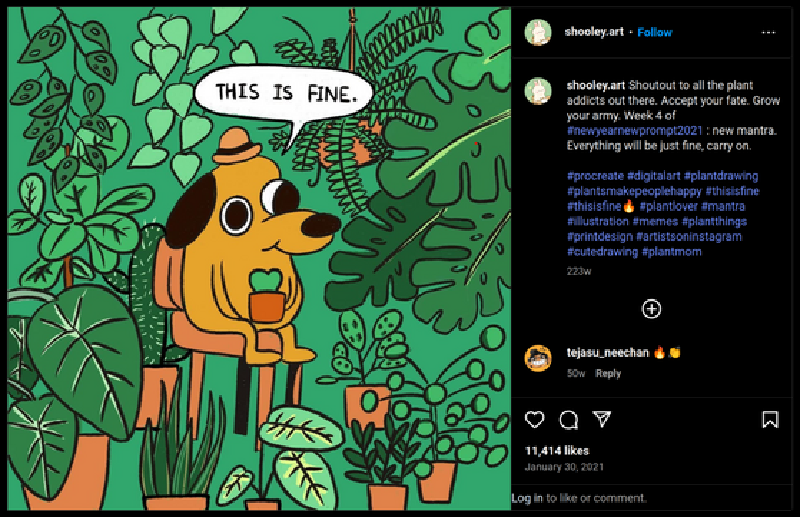Load more comments with the plus circle
Viewport: 800px width, 517px height.
coord(651,309)
